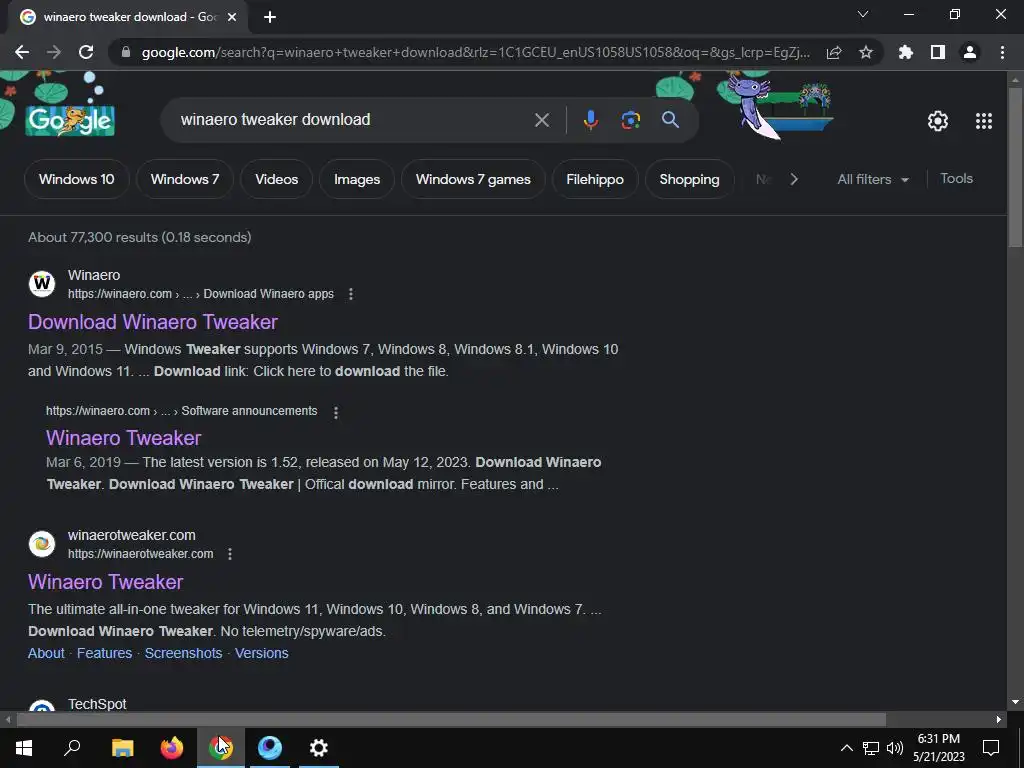Expand the All filters dropdown

[872, 179]
